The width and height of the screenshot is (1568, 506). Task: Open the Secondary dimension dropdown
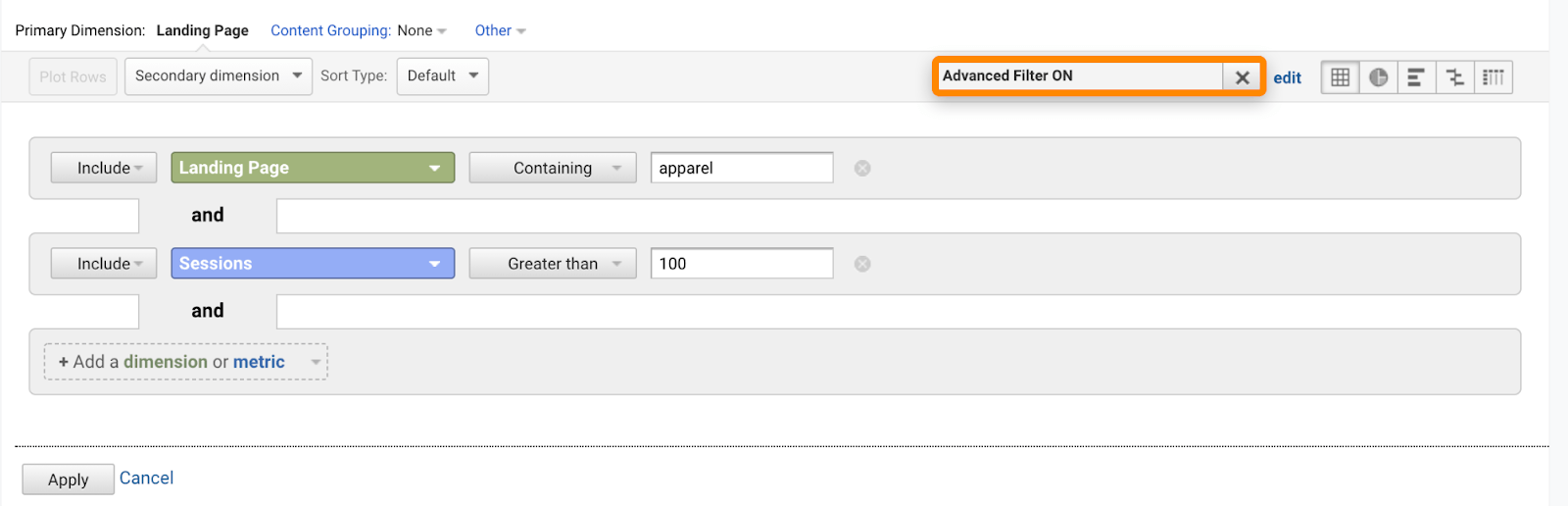[x=218, y=76]
